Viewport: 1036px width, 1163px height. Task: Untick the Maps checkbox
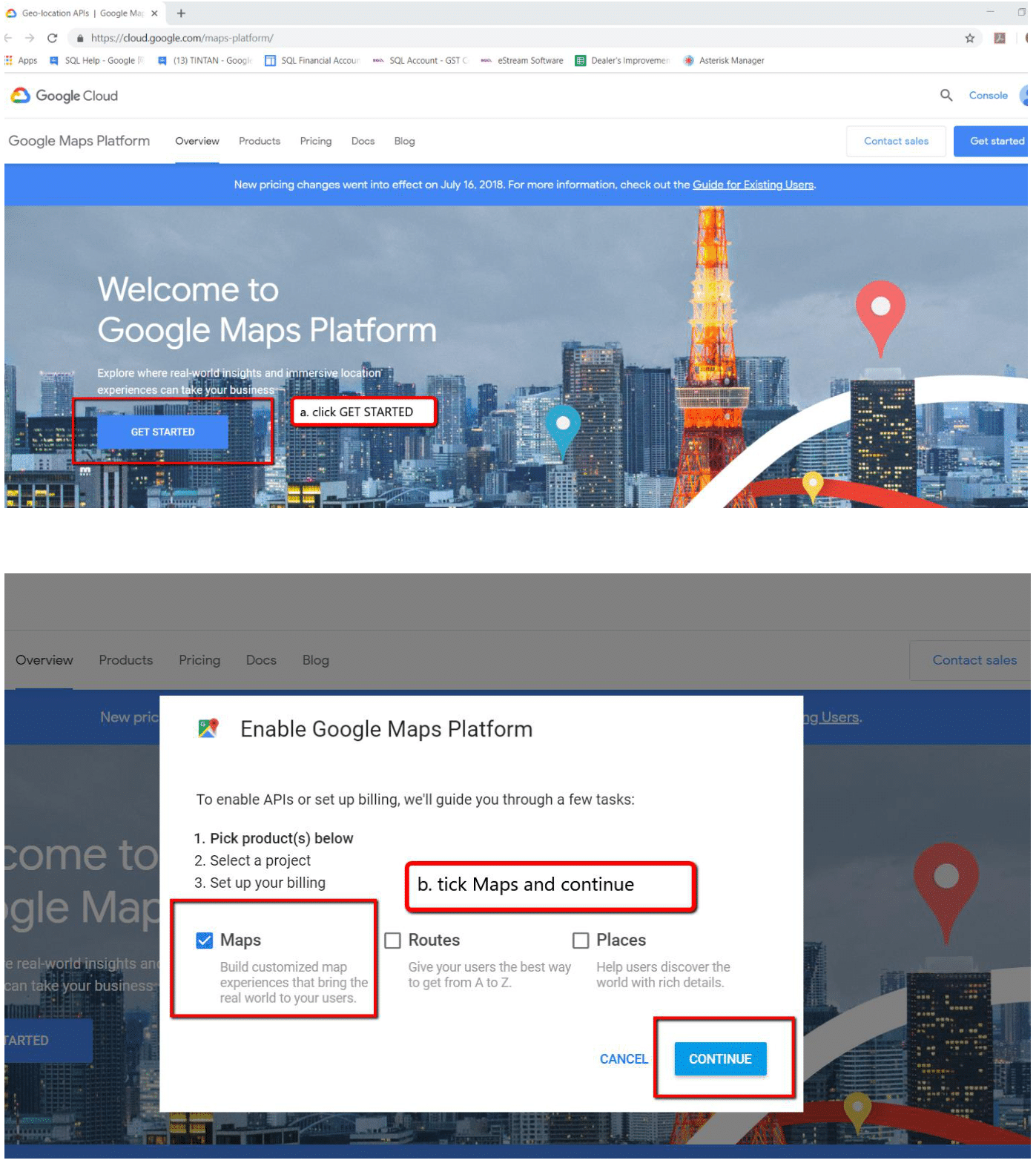click(x=205, y=940)
